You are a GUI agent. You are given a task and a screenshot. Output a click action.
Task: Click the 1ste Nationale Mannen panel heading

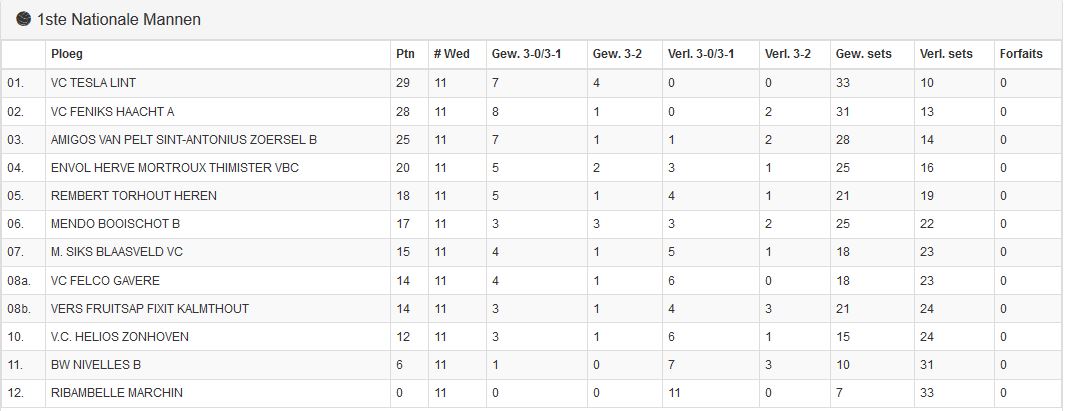click(118, 20)
